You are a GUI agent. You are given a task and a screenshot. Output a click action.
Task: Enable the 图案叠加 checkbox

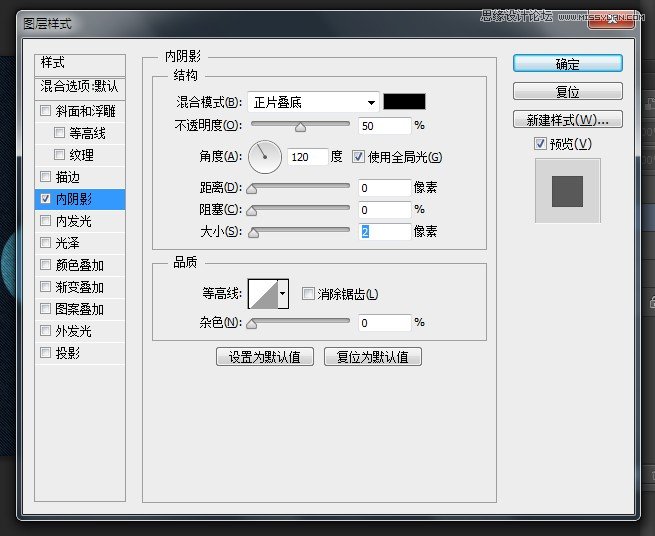pos(45,309)
